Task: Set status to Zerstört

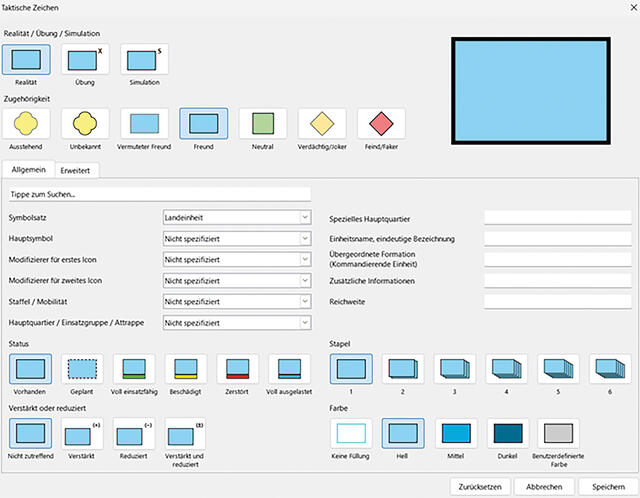Action: point(238,369)
